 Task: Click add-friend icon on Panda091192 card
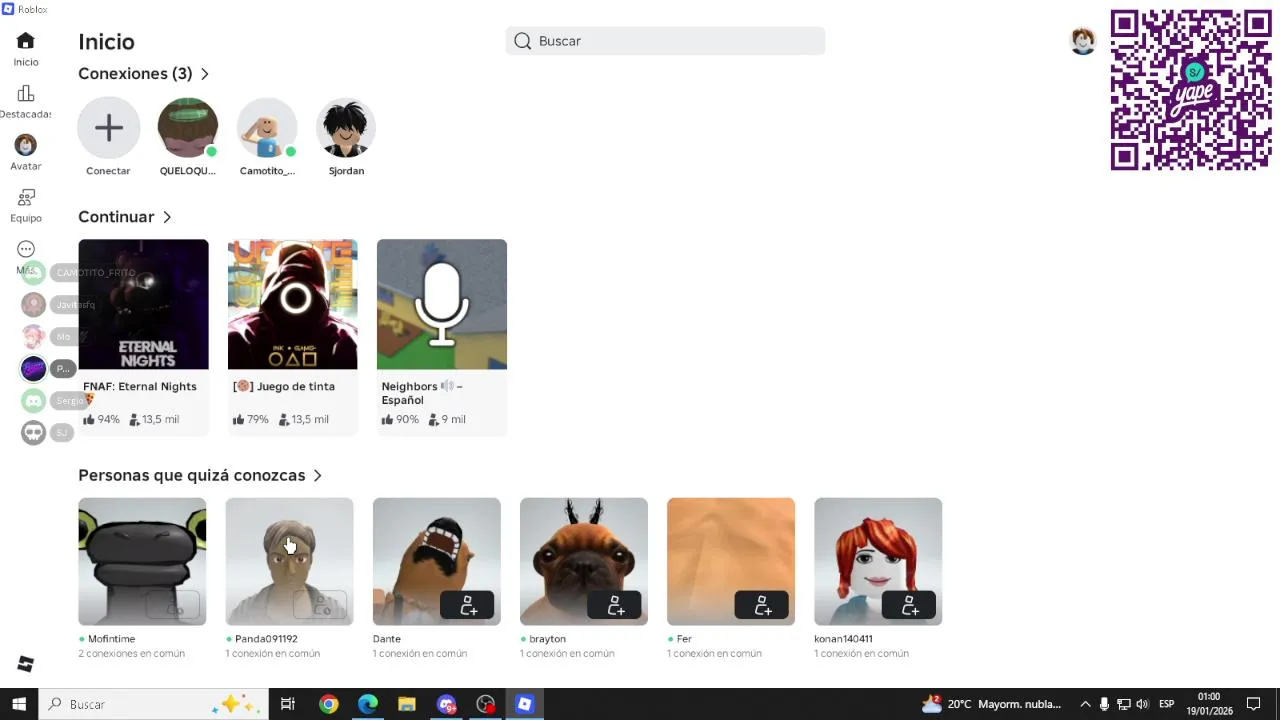(321, 605)
